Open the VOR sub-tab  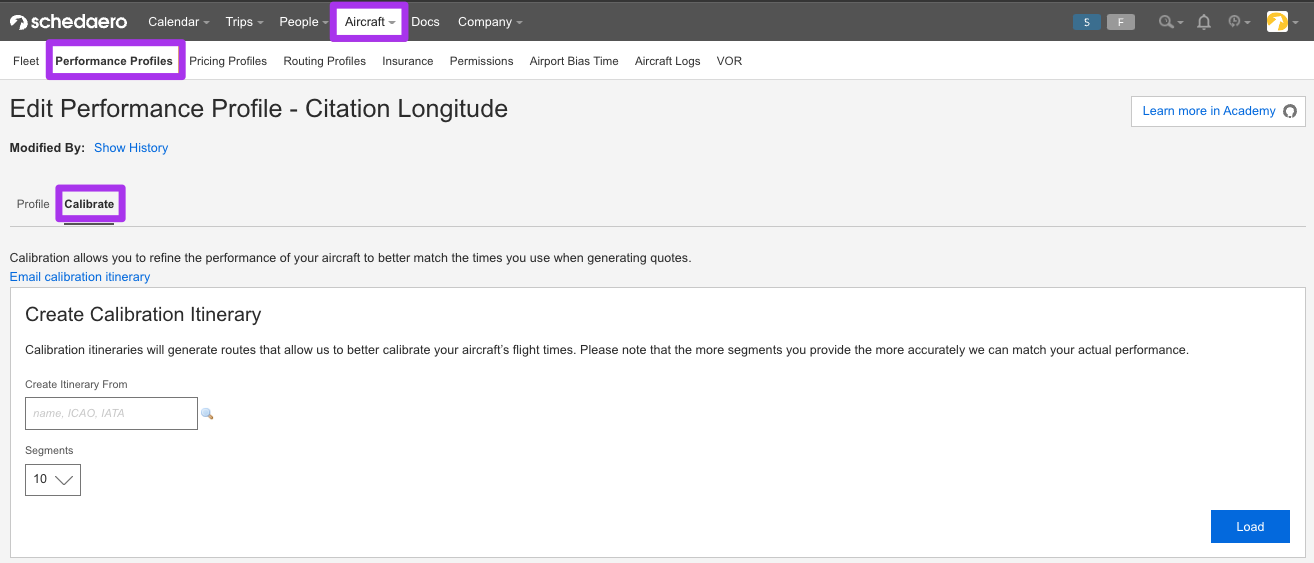coord(729,61)
